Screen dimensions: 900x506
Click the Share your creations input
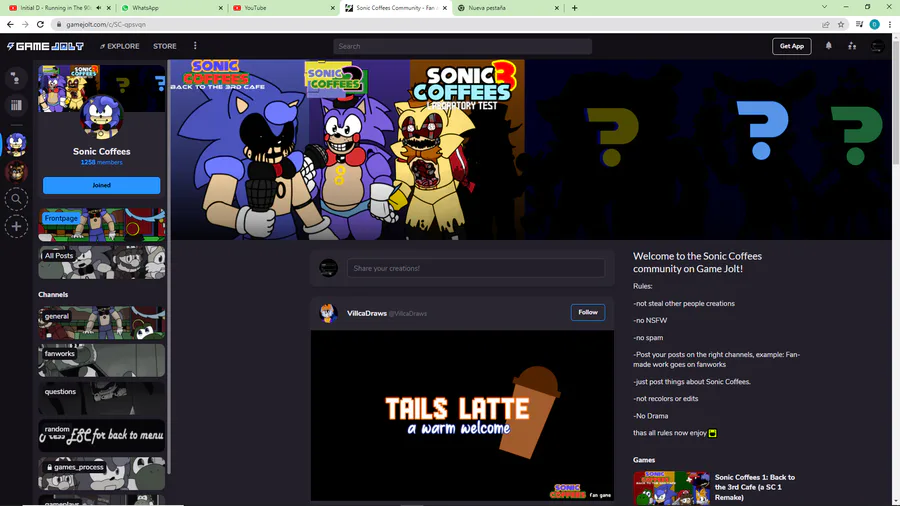(476, 268)
